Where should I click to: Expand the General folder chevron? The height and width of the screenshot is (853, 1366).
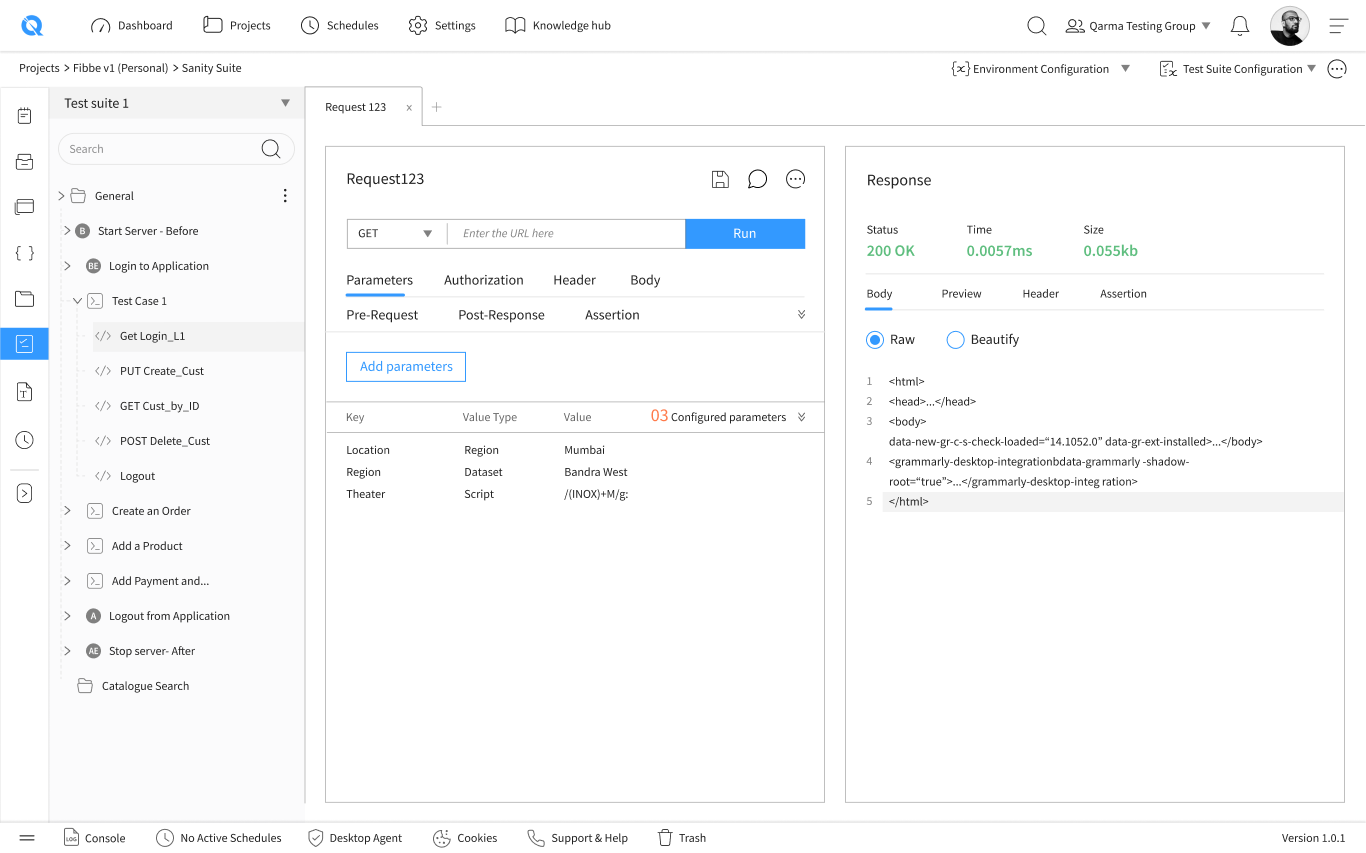[61, 196]
